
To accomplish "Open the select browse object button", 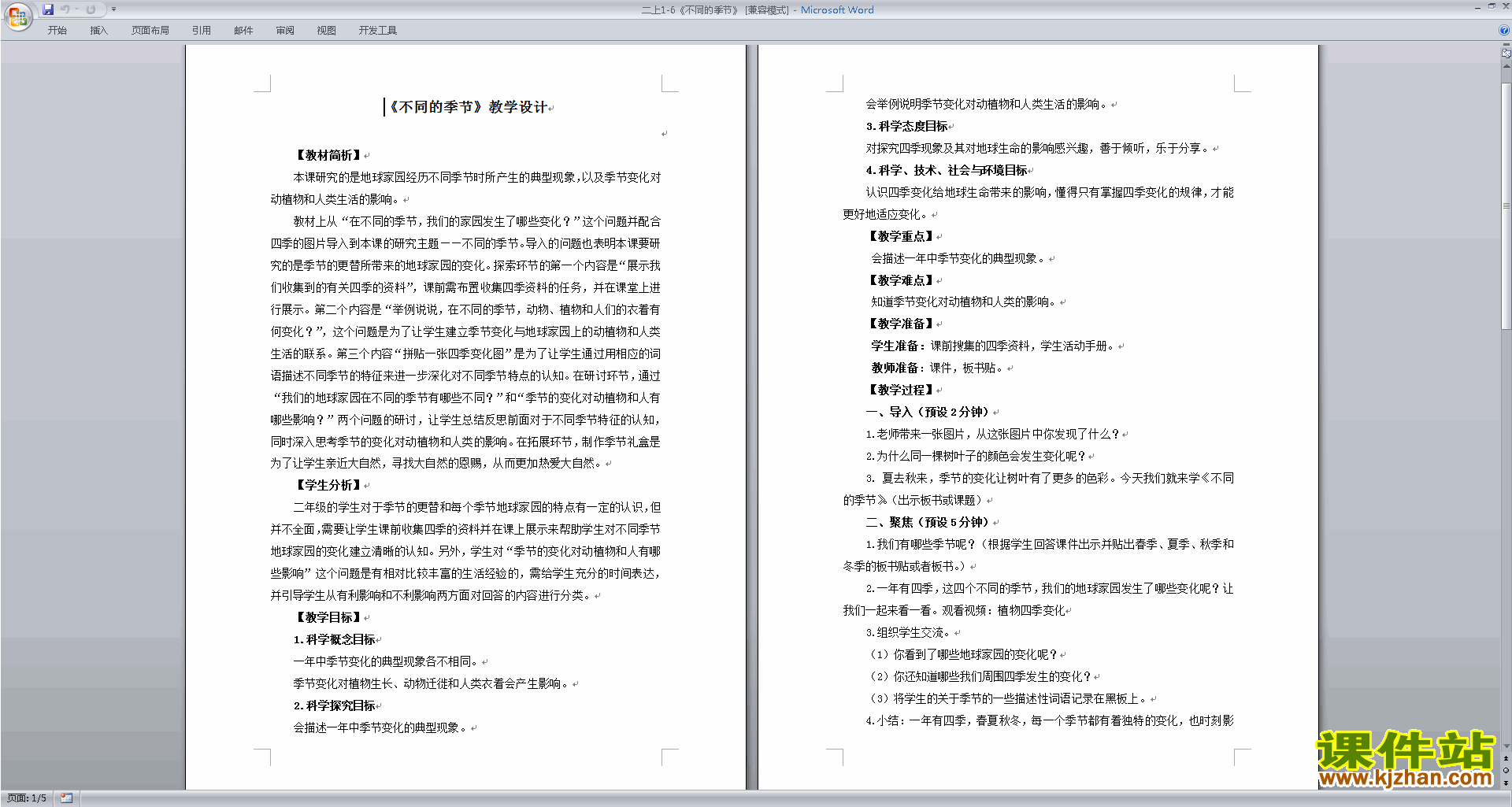I will (1506, 771).
